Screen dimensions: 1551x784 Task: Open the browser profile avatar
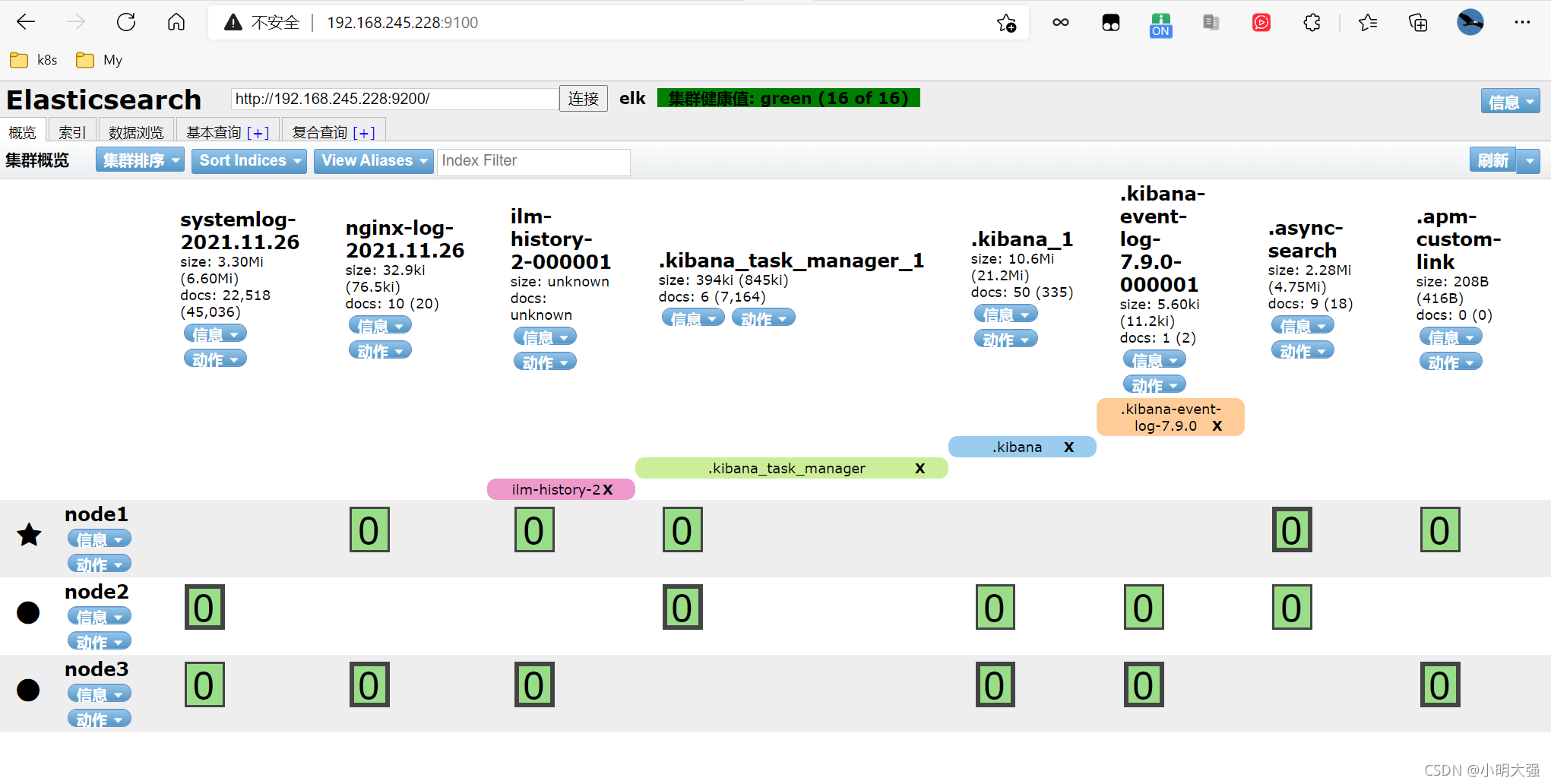(1470, 22)
